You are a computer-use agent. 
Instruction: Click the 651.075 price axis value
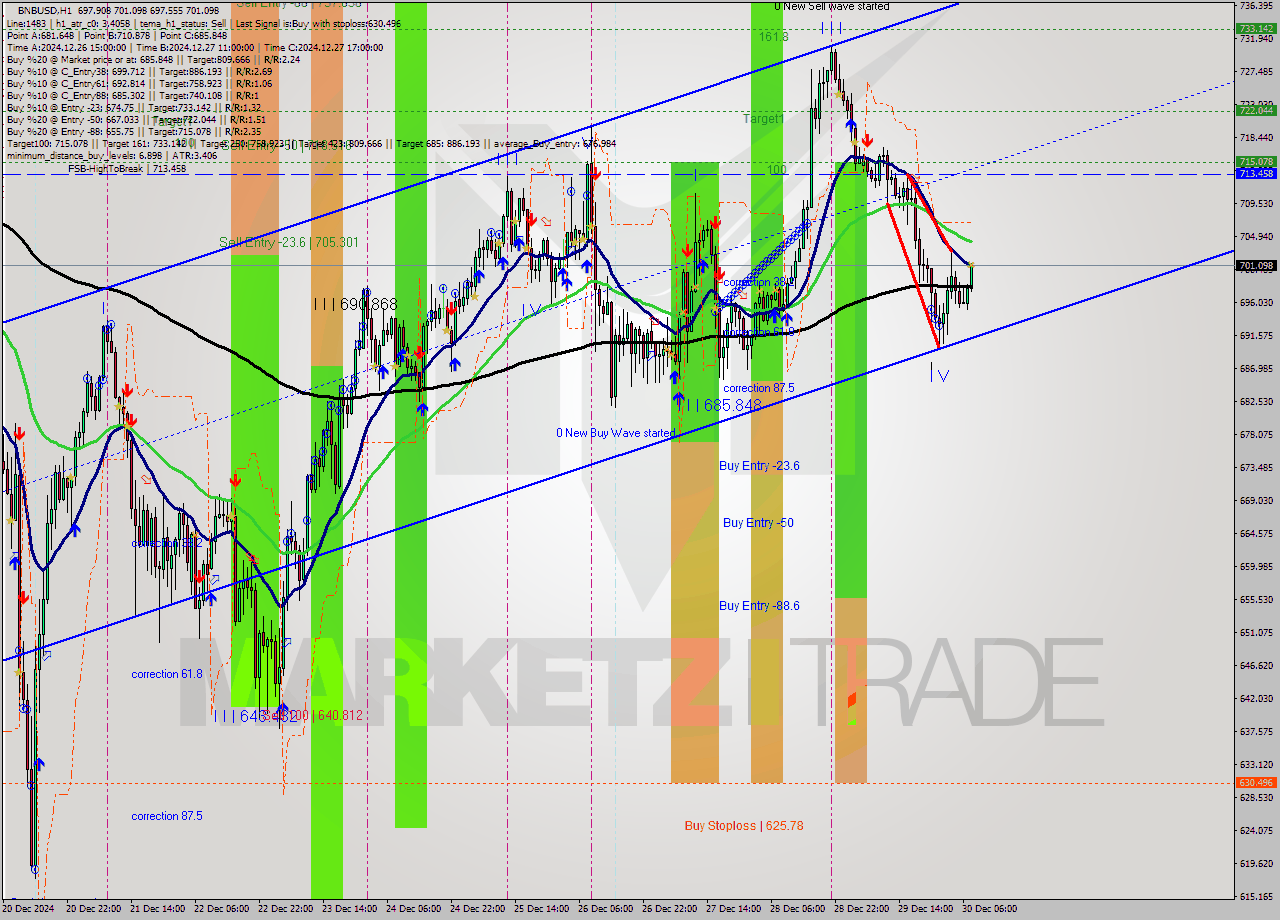click(1256, 632)
